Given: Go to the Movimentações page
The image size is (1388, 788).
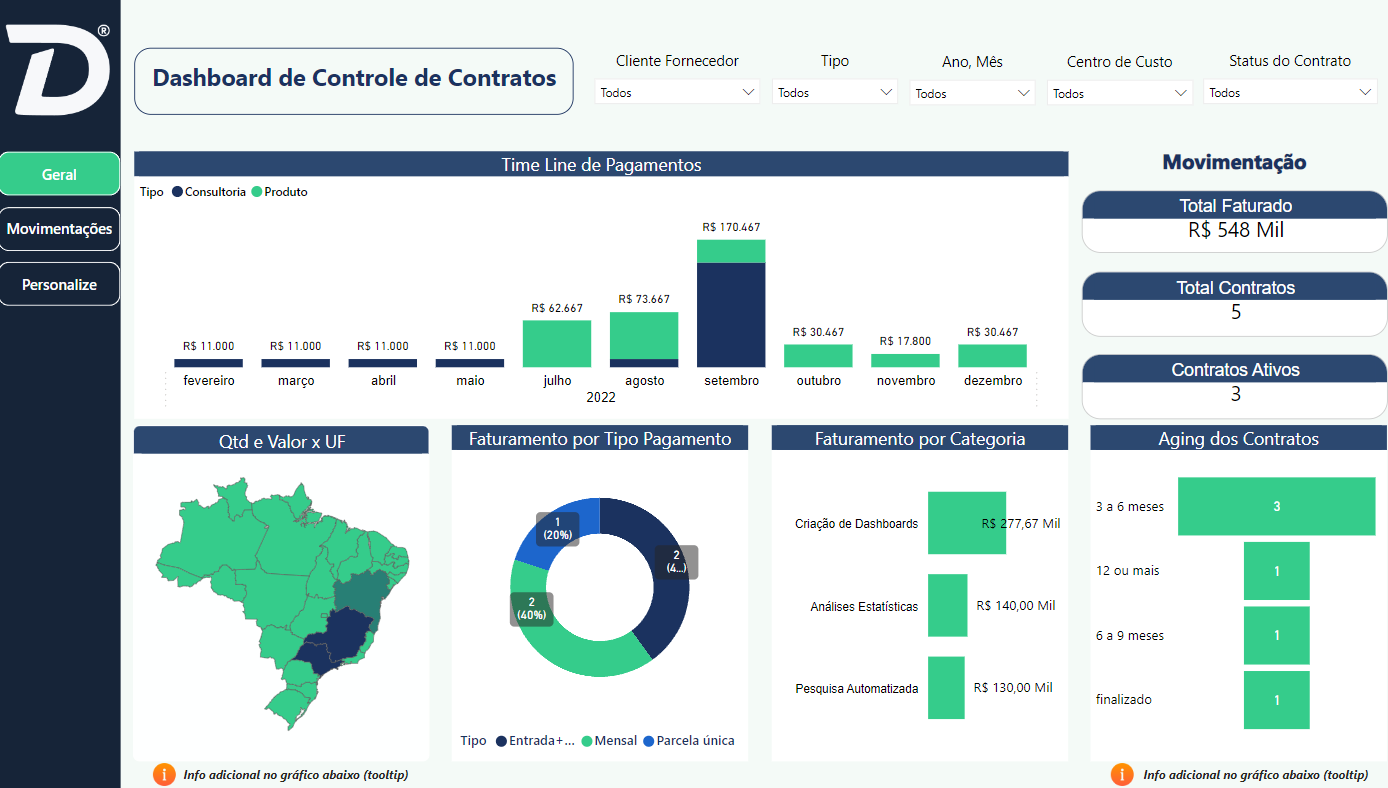Looking at the screenshot, I should (60, 229).
